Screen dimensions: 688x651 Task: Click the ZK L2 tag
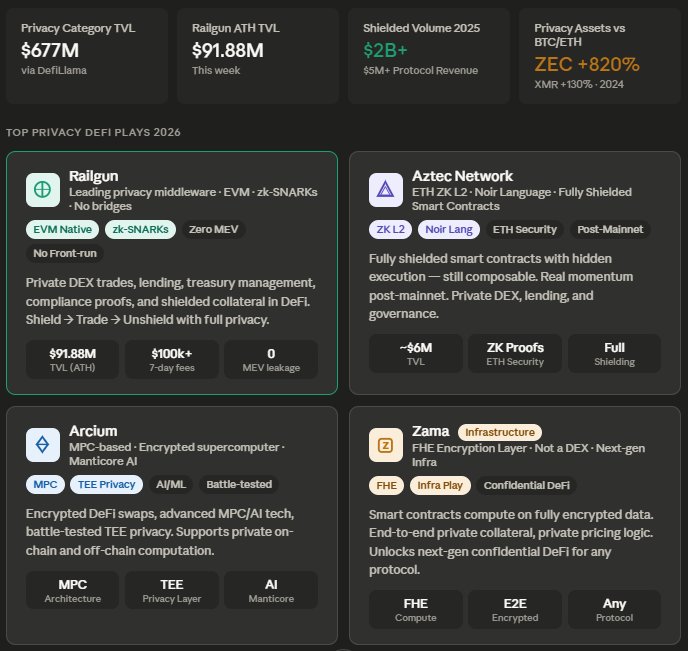pyautogui.click(x=390, y=229)
